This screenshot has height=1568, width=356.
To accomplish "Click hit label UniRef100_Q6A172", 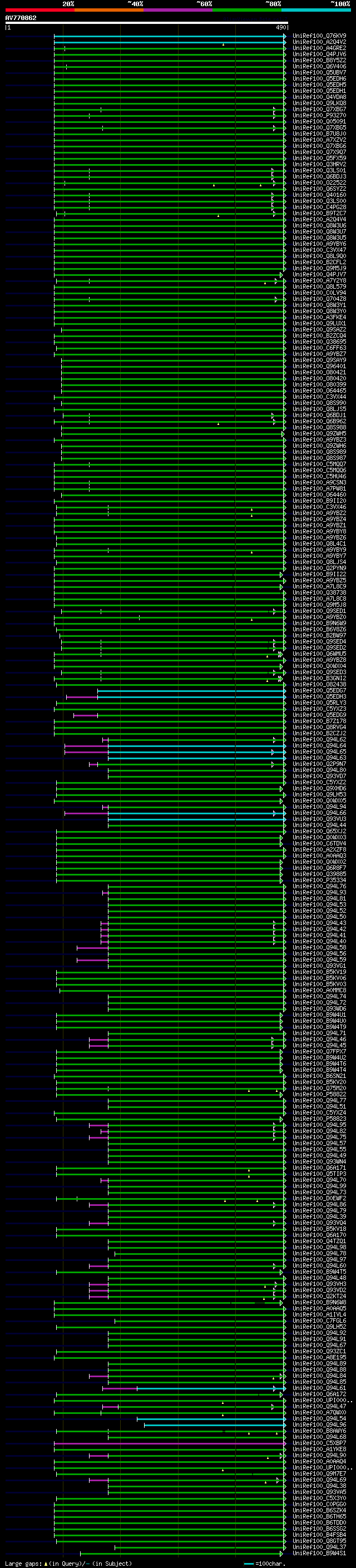I will 319,1394.
